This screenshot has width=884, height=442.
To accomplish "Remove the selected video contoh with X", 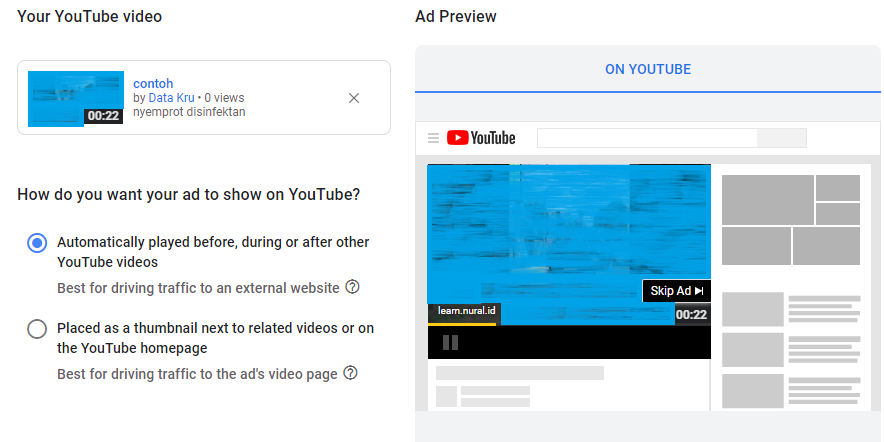I will pyautogui.click(x=353, y=98).
